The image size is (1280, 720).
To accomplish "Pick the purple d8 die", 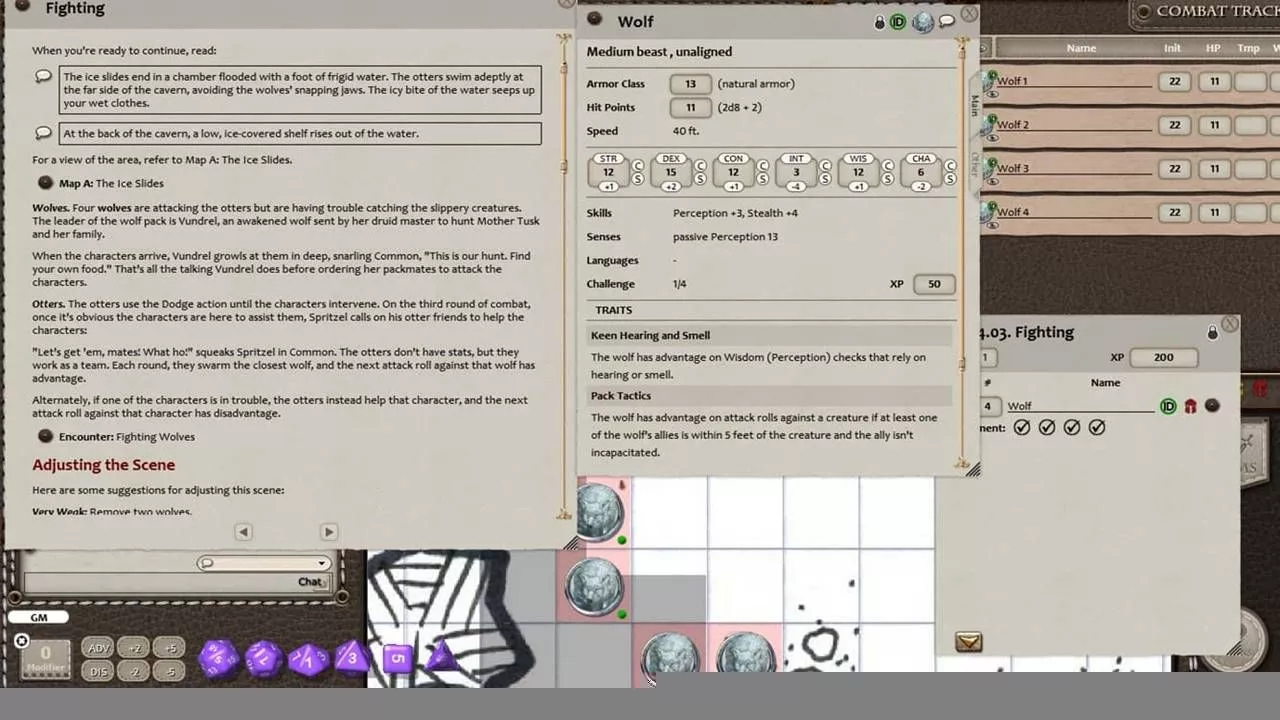I will 352,658.
